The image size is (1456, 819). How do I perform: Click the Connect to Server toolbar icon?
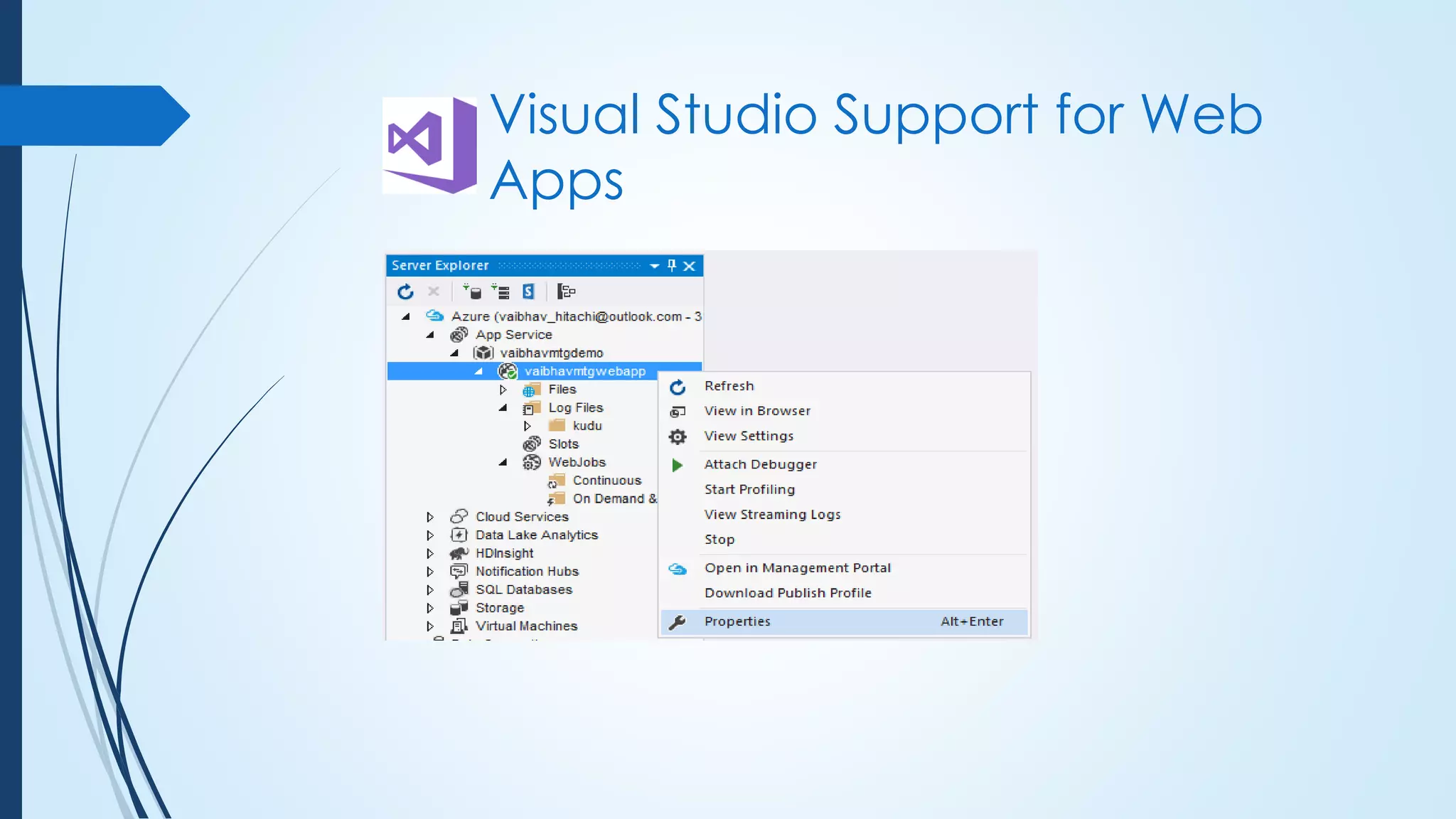[x=500, y=291]
